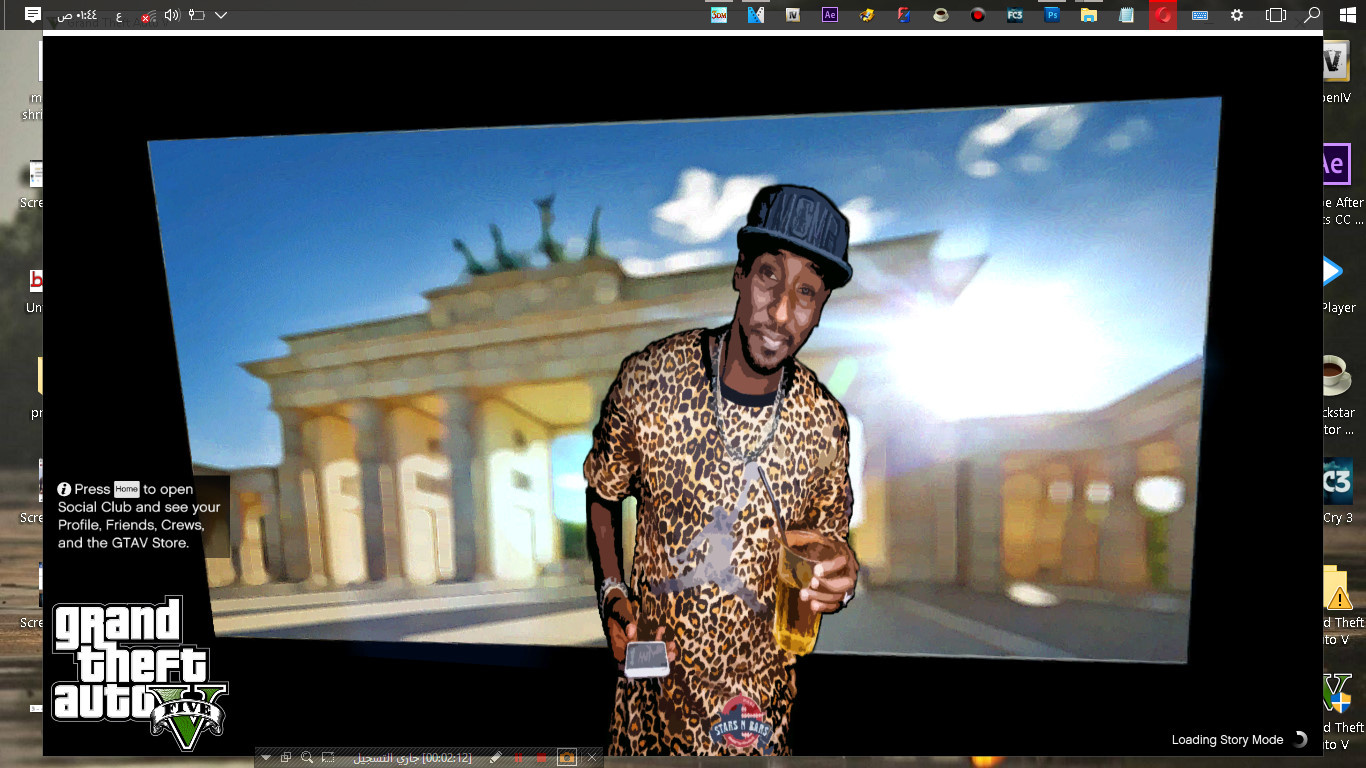Image resolution: width=1366 pixels, height=768 pixels.
Task: Open the on-screen keyboard taskbar icon
Action: click(1200, 15)
